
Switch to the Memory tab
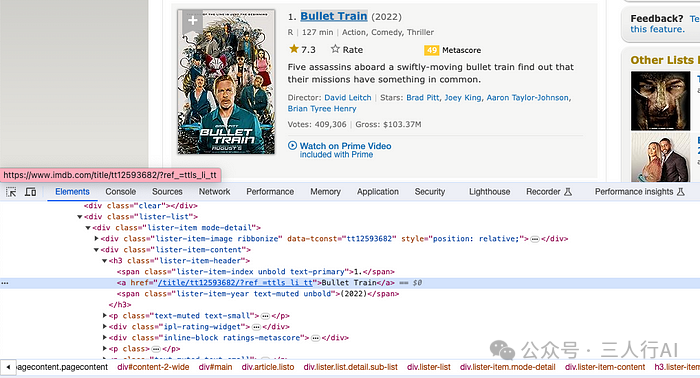[x=325, y=192]
